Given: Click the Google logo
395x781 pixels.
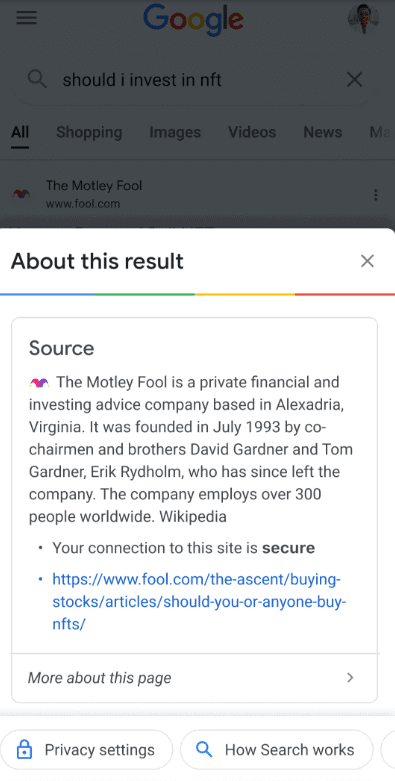Looking at the screenshot, I should pos(193,20).
